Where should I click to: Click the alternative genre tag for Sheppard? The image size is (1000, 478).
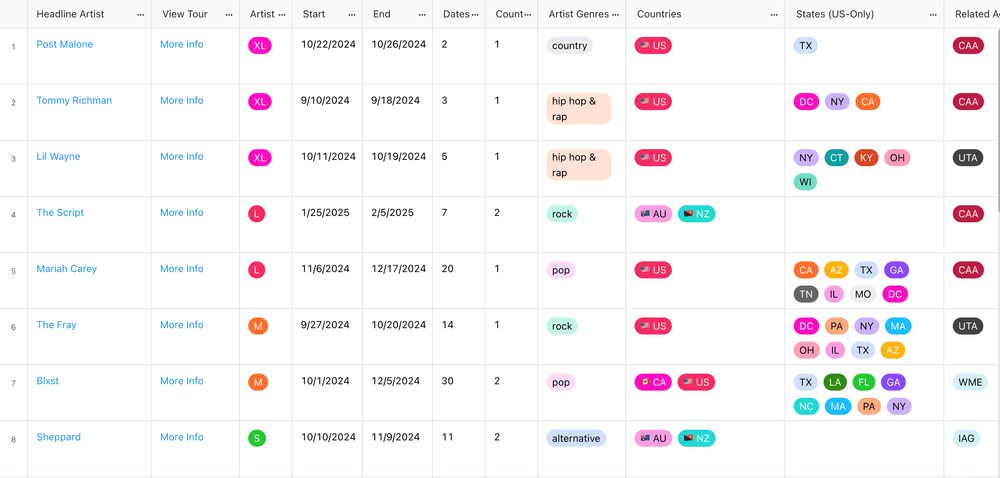pyautogui.click(x=576, y=438)
